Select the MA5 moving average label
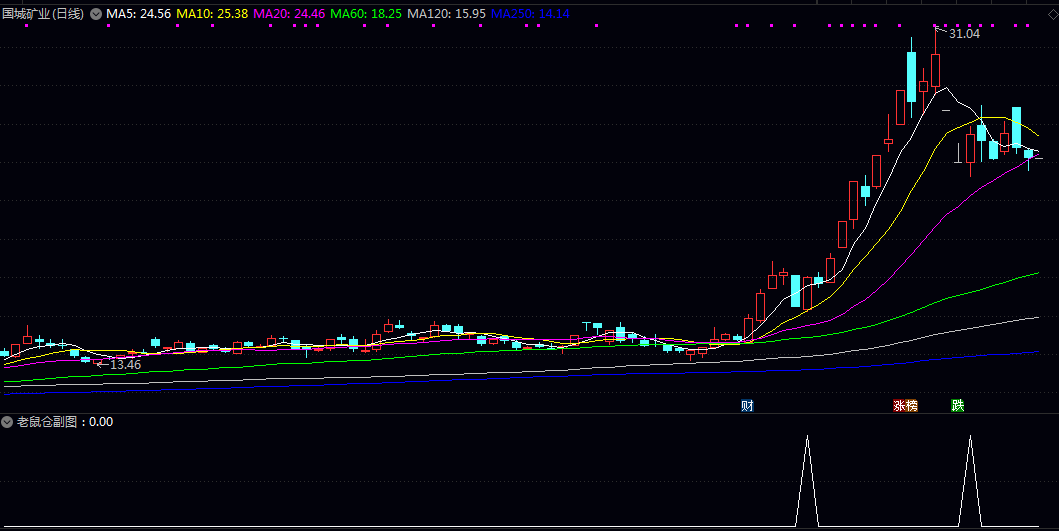 [138, 14]
